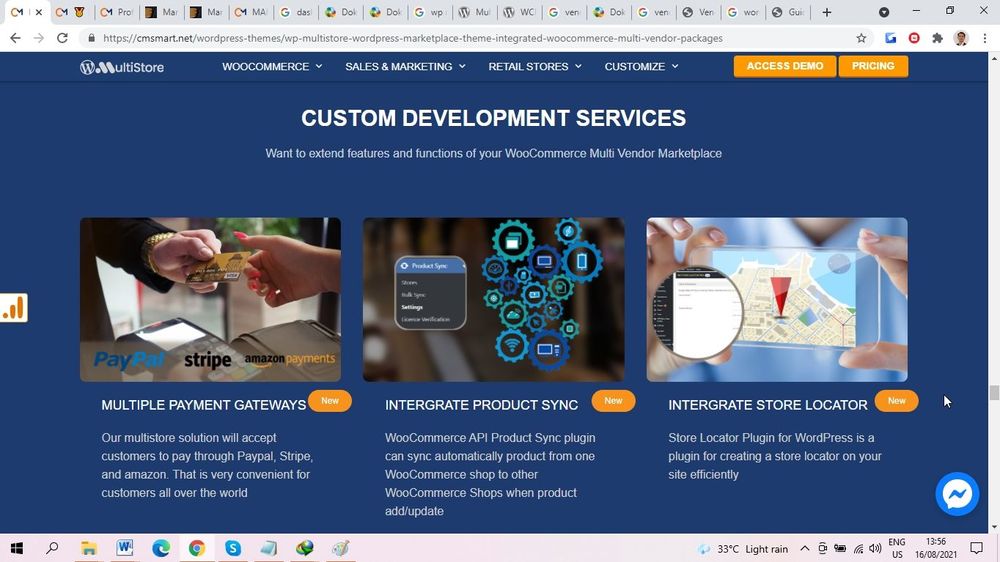This screenshot has height=562, width=1000.
Task: Open the Facebook Messenger chat bubble
Action: coord(957,494)
